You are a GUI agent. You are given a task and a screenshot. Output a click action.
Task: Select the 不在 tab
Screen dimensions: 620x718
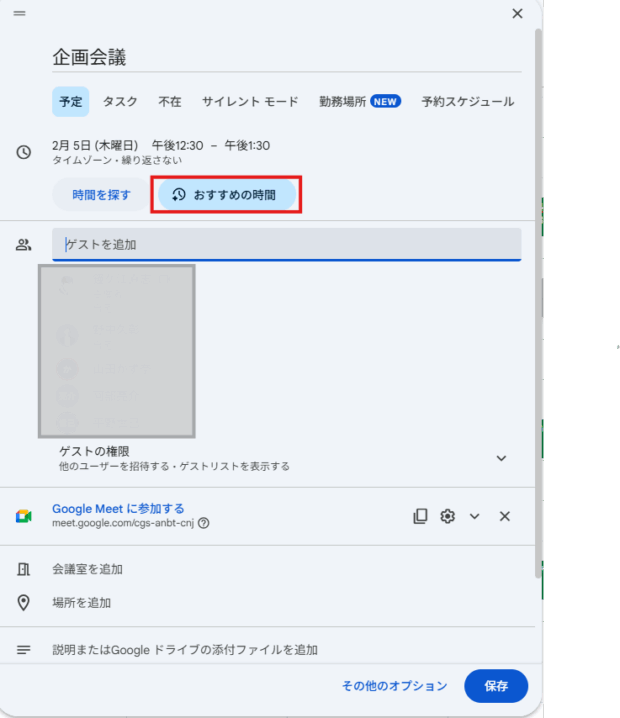point(170,102)
